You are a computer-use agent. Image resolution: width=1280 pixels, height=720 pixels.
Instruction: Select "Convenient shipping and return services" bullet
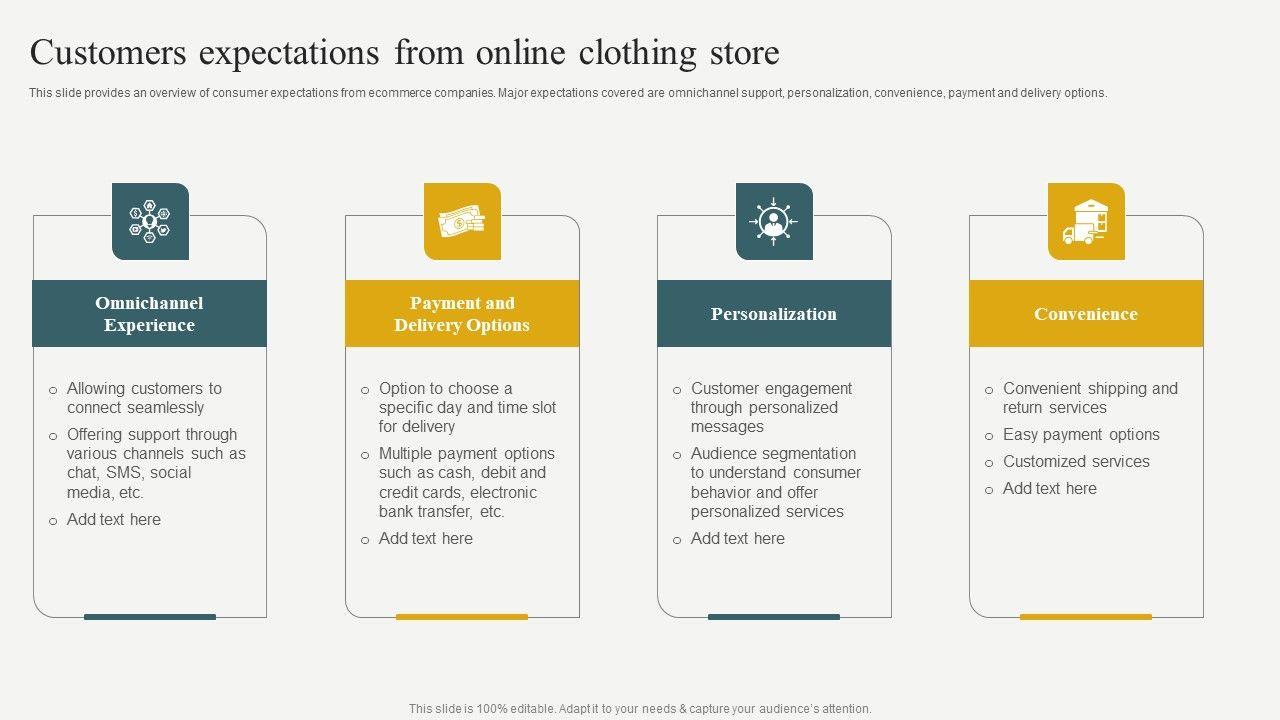pyautogui.click(x=1090, y=398)
